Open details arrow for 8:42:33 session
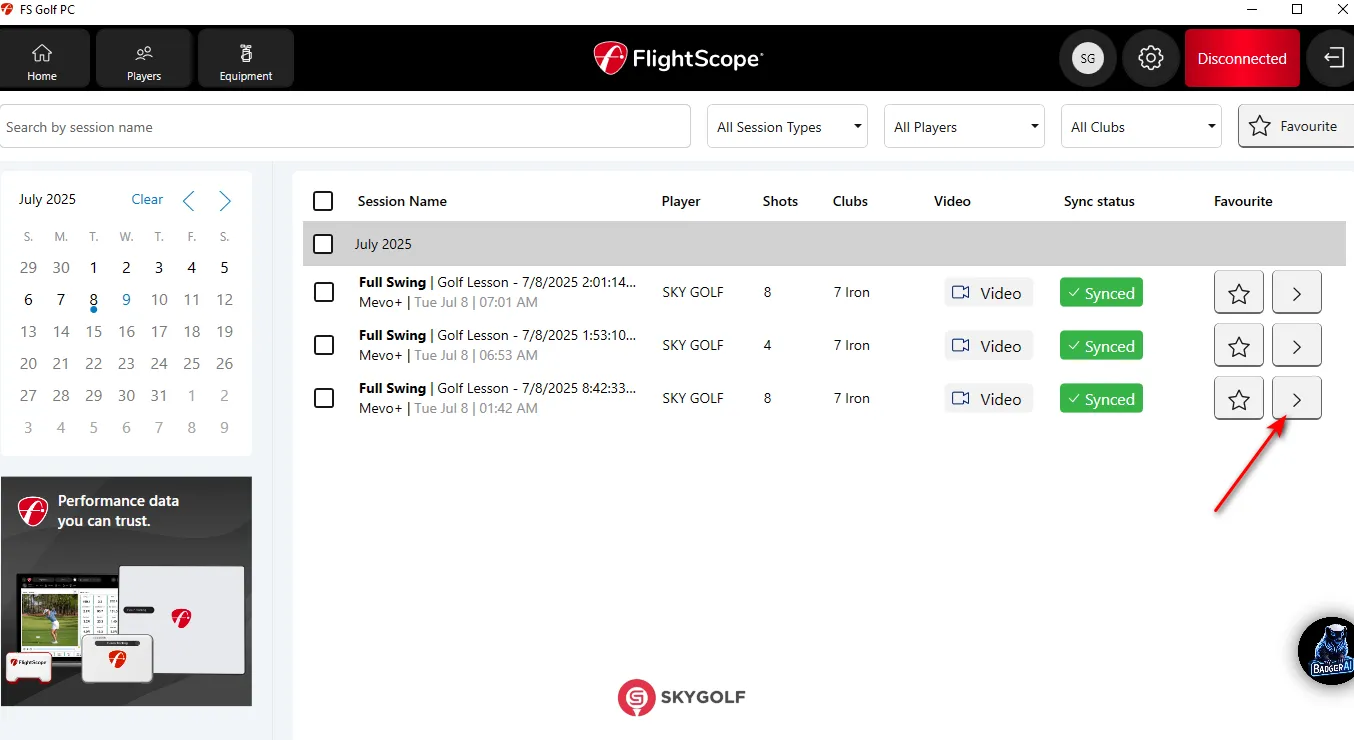1354x740 pixels. click(x=1296, y=399)
